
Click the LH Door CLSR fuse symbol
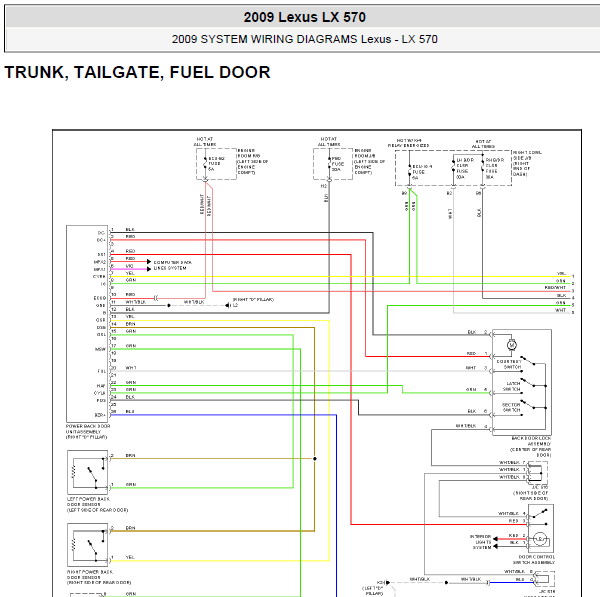coord(453,167)
